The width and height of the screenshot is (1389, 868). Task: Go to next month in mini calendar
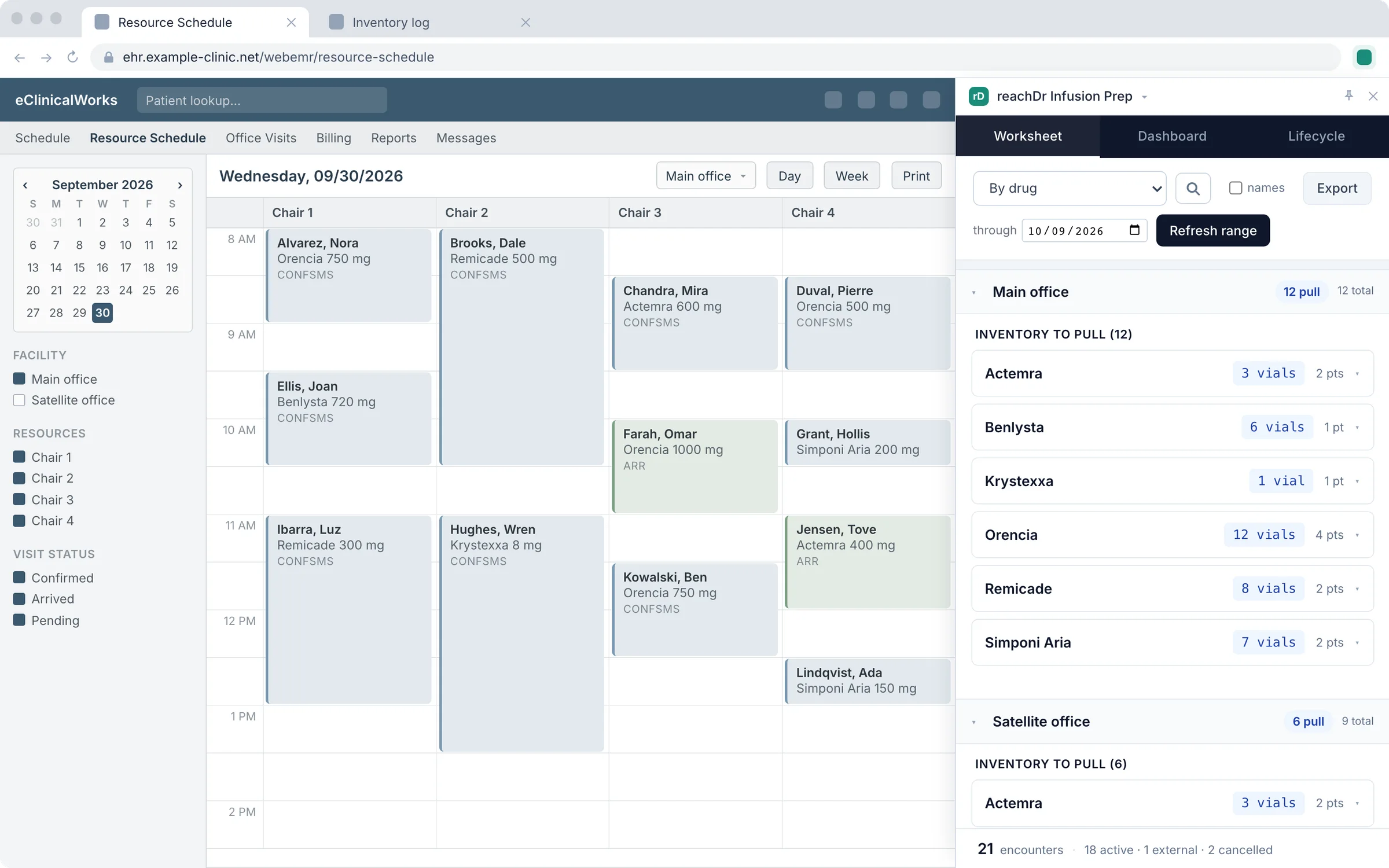click(x=180, y=185)
